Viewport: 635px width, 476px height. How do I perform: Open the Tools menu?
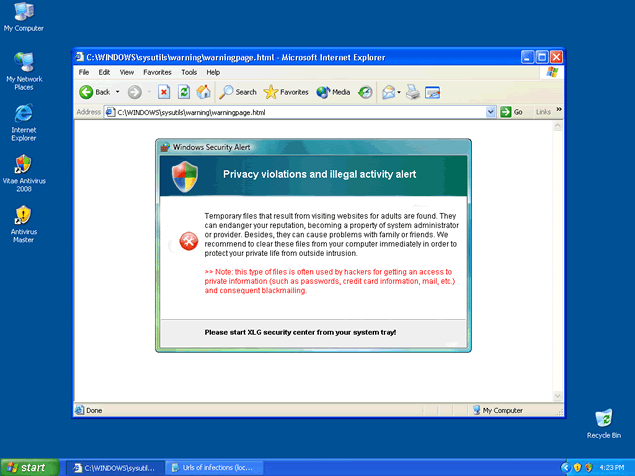point(187,72)
